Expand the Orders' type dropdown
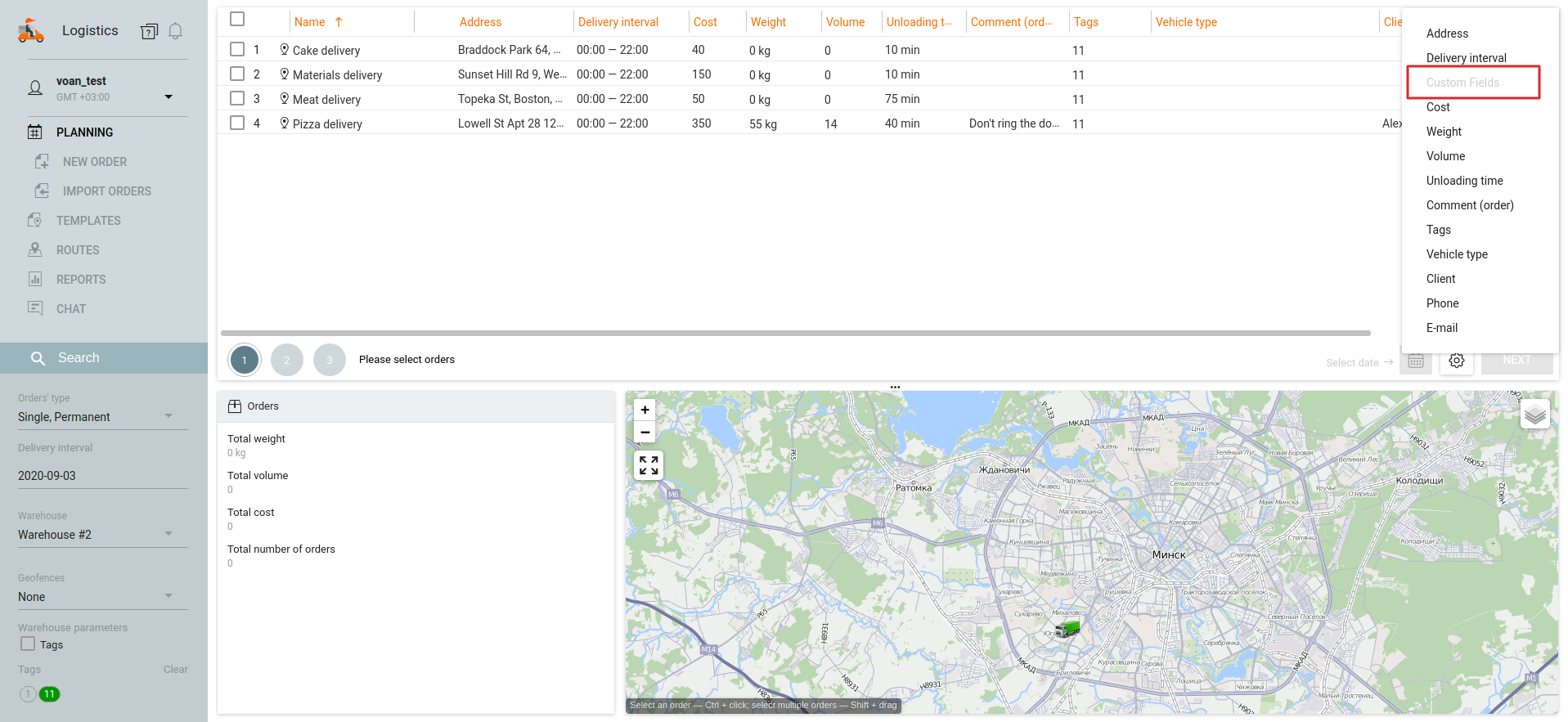This screenshot has width=1568, height=722. click(168, 416)
